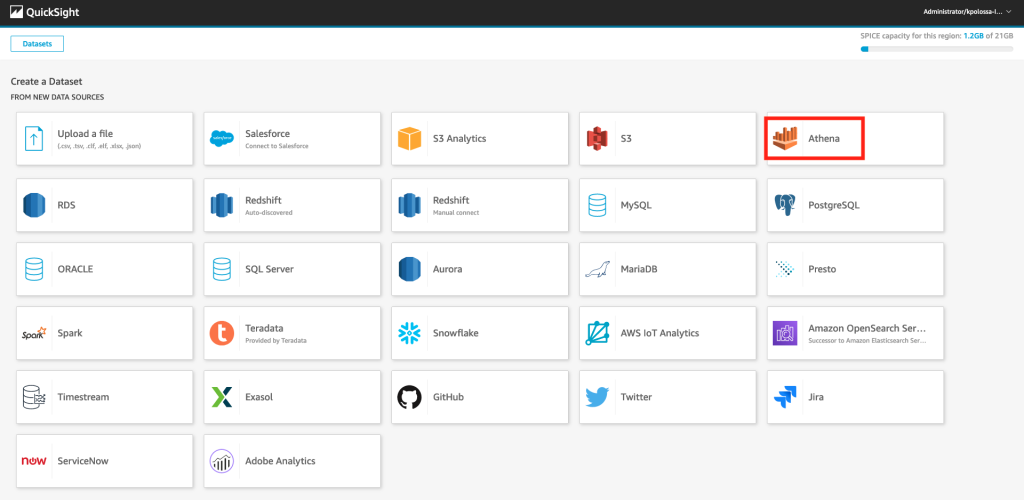This screenshot has height=500, width=1024.
Task: Choose the Timestream icon
Action: click(x=34, y=397)
